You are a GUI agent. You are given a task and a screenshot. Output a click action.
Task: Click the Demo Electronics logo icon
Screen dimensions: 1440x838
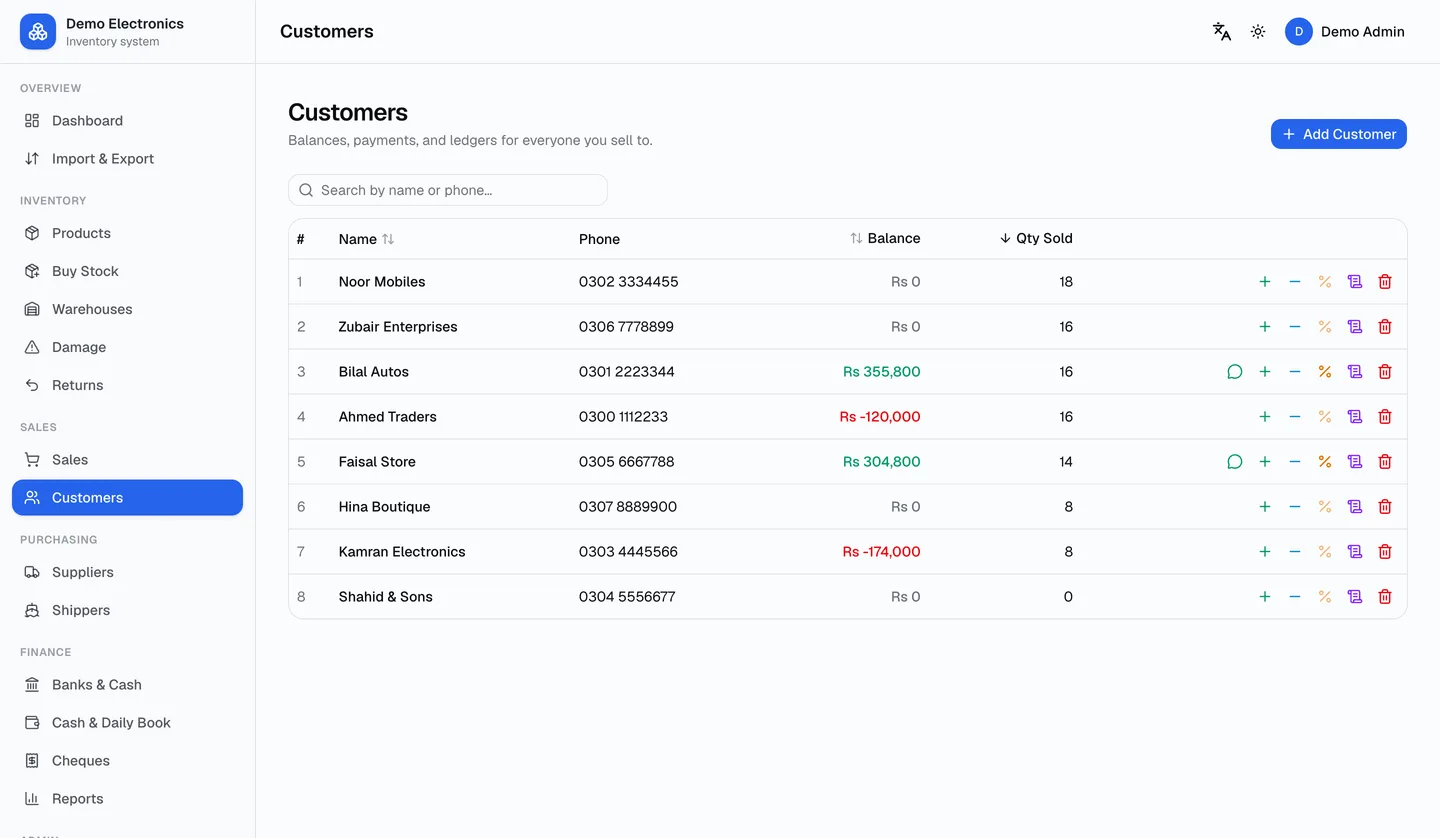coord(38,32)
